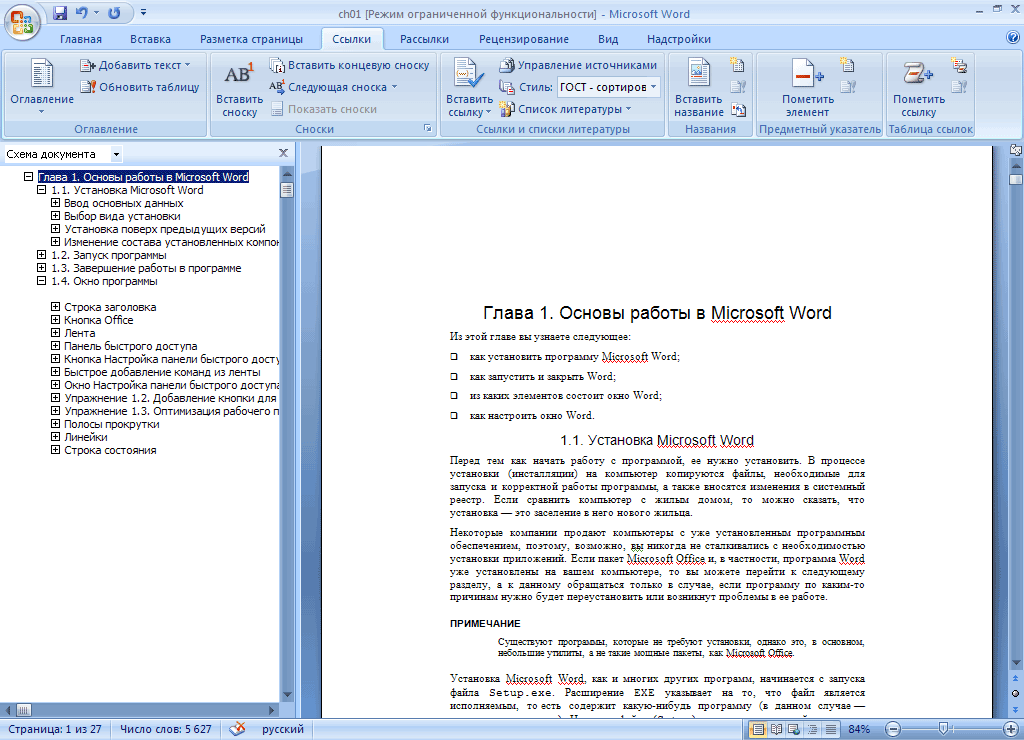Close the Схема документа pane

pyautogui.click(x=283, y=153)
